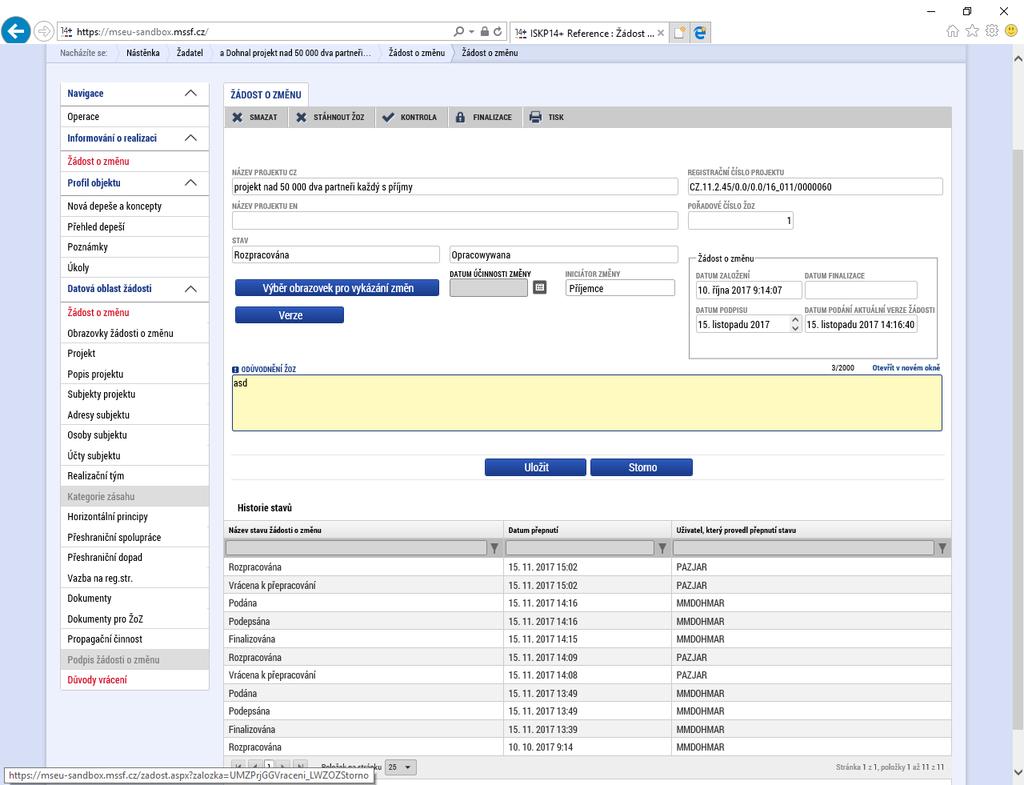Screen dimensions: 1024x785
Task: Select the Finalizována row dated 14:15
Action: click(587, 639)
